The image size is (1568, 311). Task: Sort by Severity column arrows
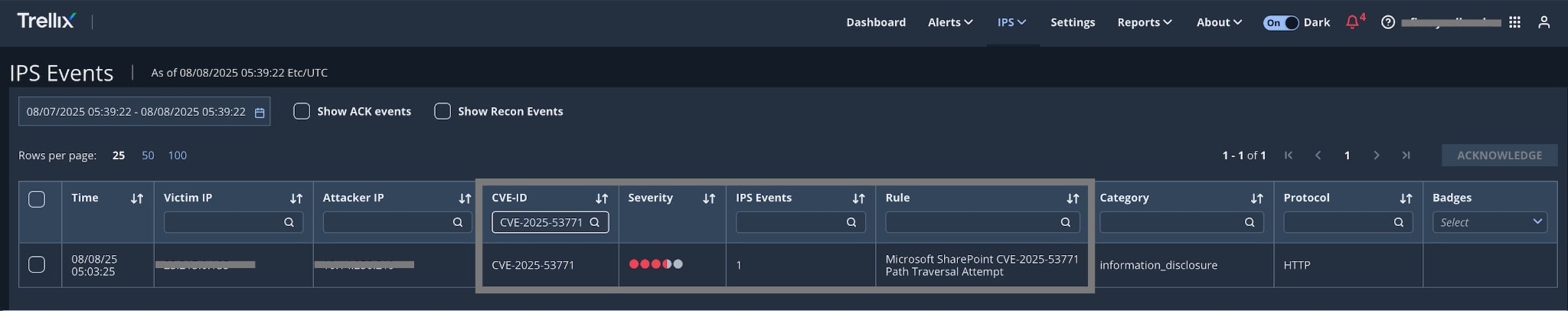pyautogui.click(x=709, y=198)
